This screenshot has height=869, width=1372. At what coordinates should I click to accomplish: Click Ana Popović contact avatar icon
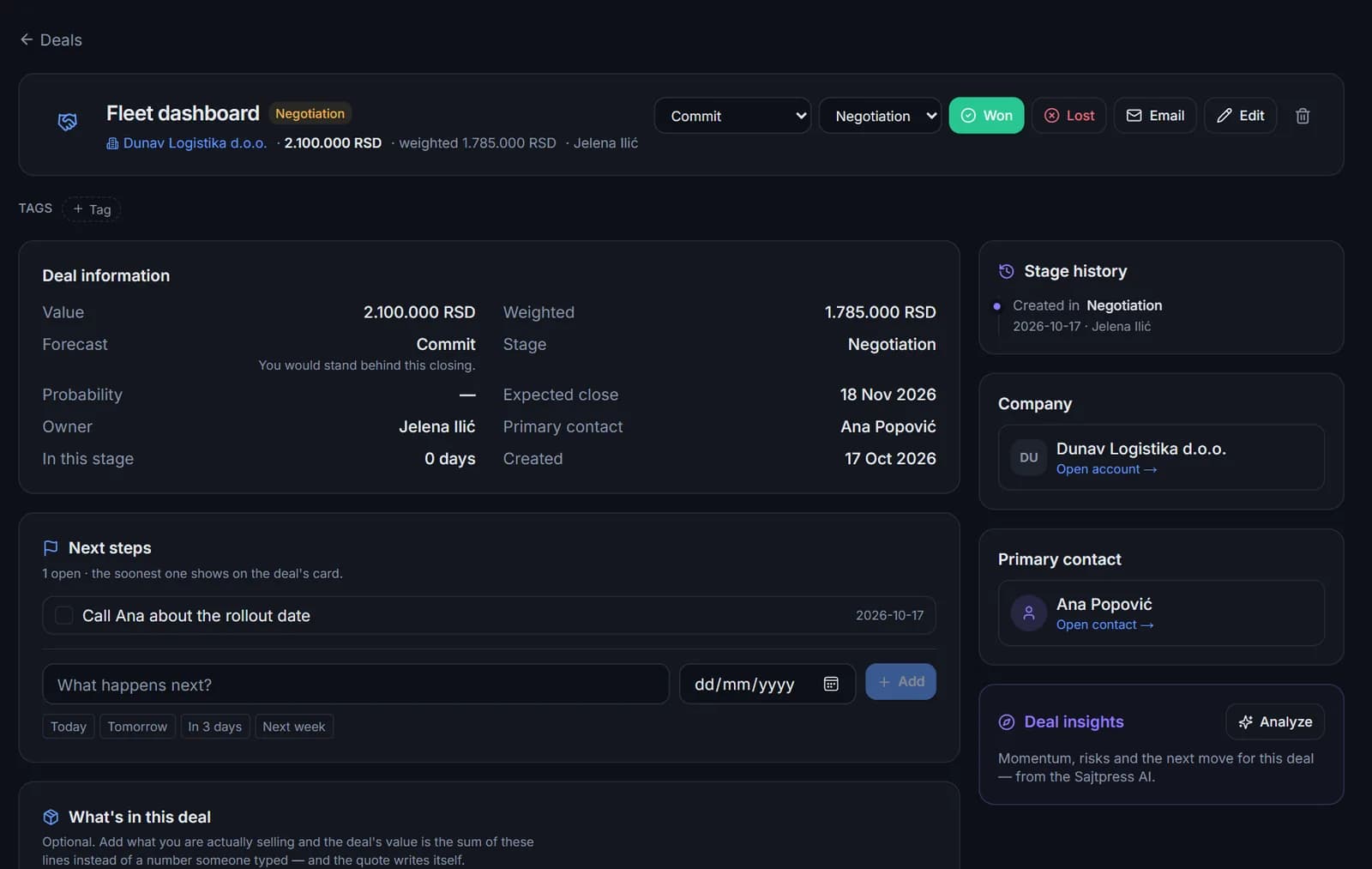tap(1029, 613)
